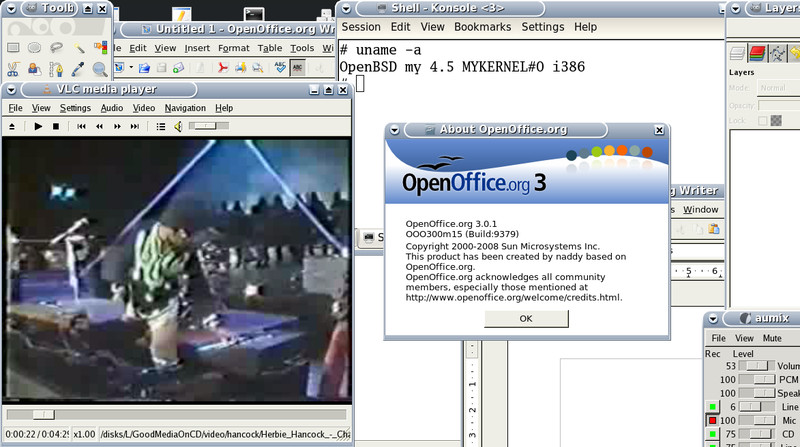
Task: Click the VLC eject button
Action: (12, 126)
